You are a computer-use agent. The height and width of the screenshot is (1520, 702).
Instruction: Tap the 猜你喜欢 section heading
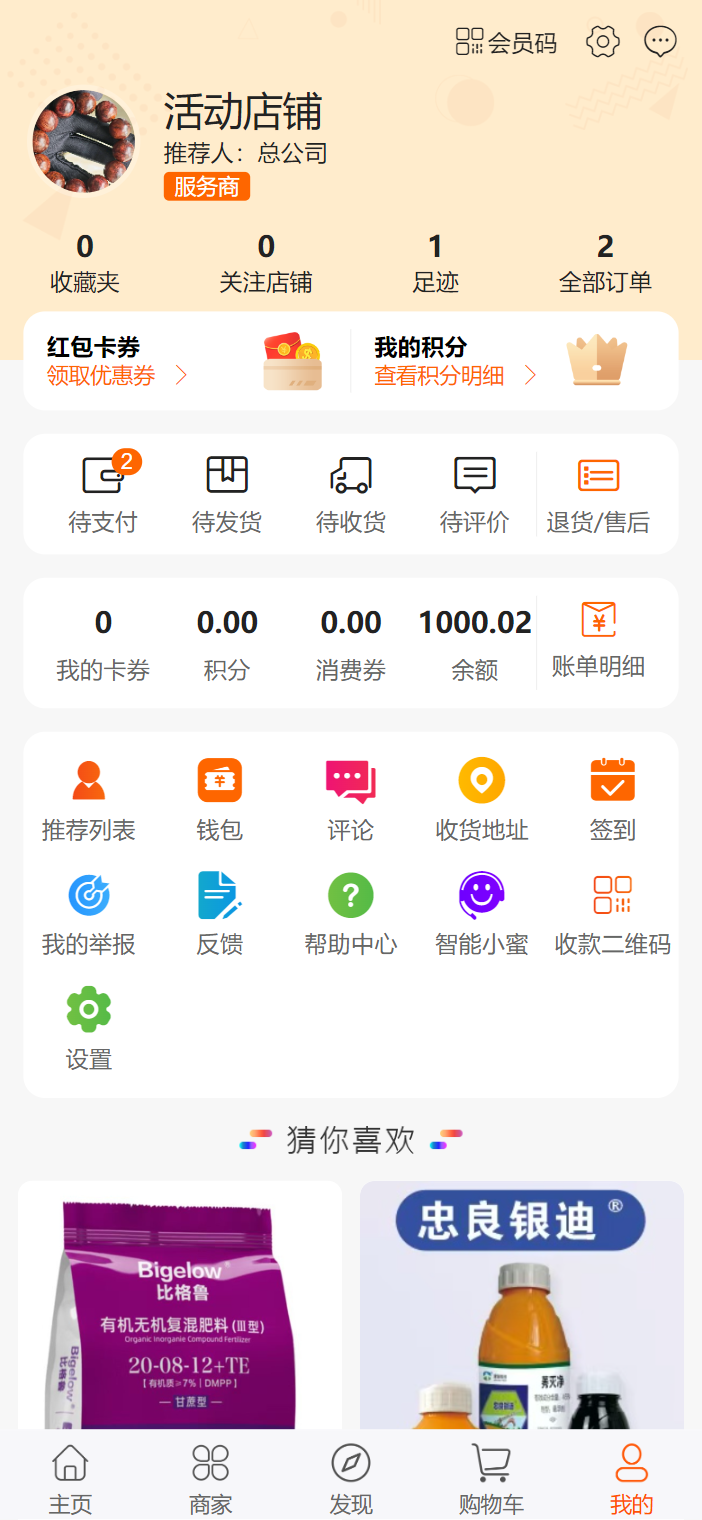point(351,1140)
